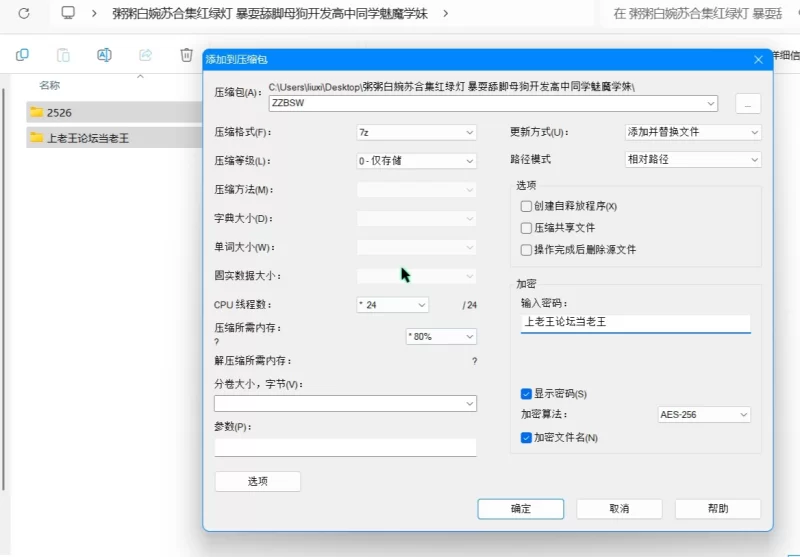Enable 压缩共享文件 checkbox
The width and height of the screenshot is (800, 557).
(x=526, y=228)
